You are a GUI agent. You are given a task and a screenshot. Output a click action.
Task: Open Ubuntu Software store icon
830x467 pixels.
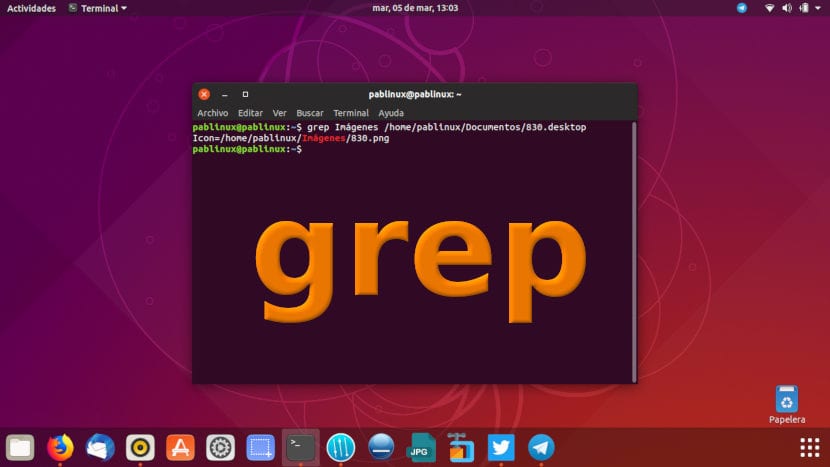point(180,448)
